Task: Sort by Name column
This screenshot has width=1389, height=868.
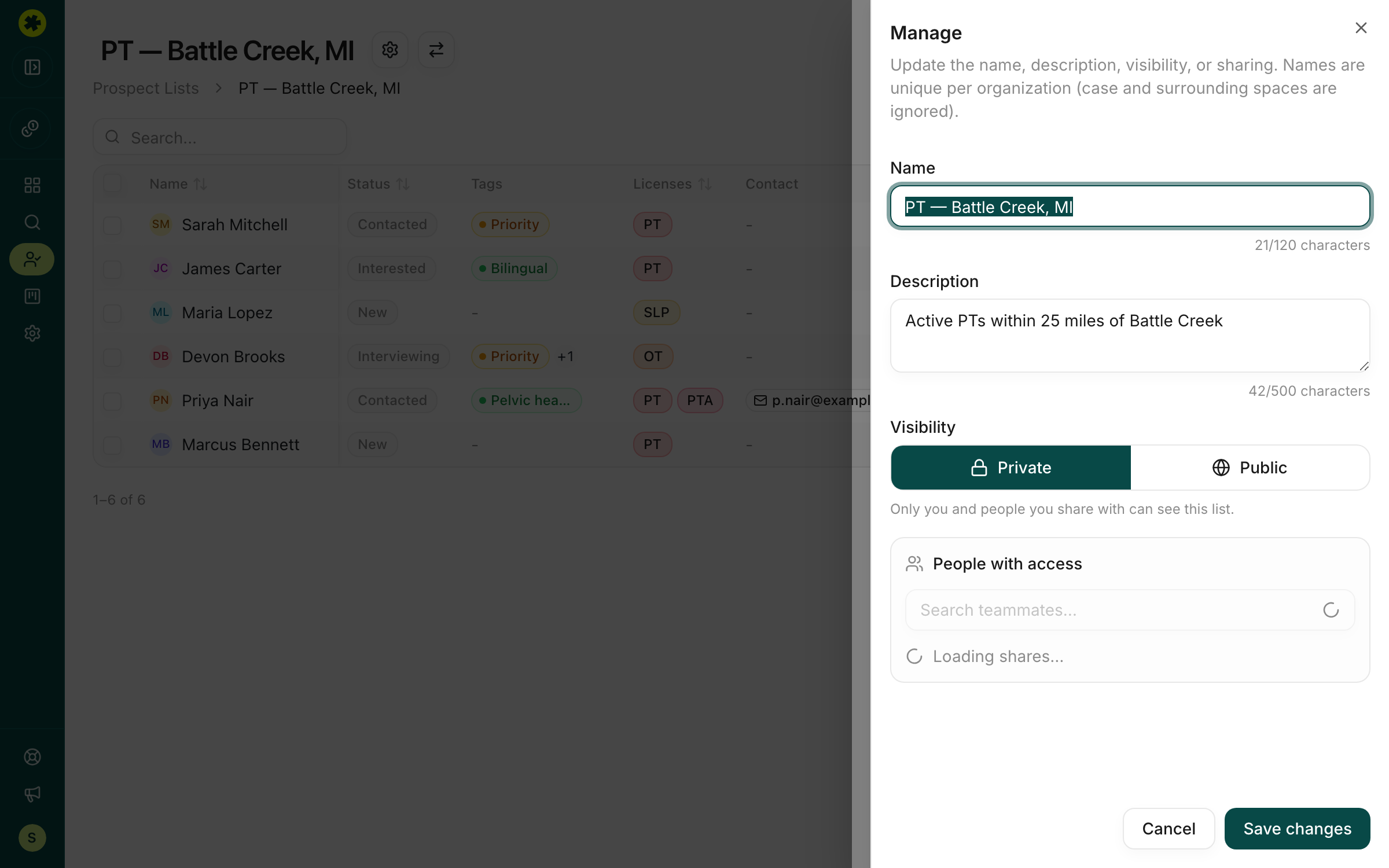Action: pyautogui.click(x=178, y=184)
